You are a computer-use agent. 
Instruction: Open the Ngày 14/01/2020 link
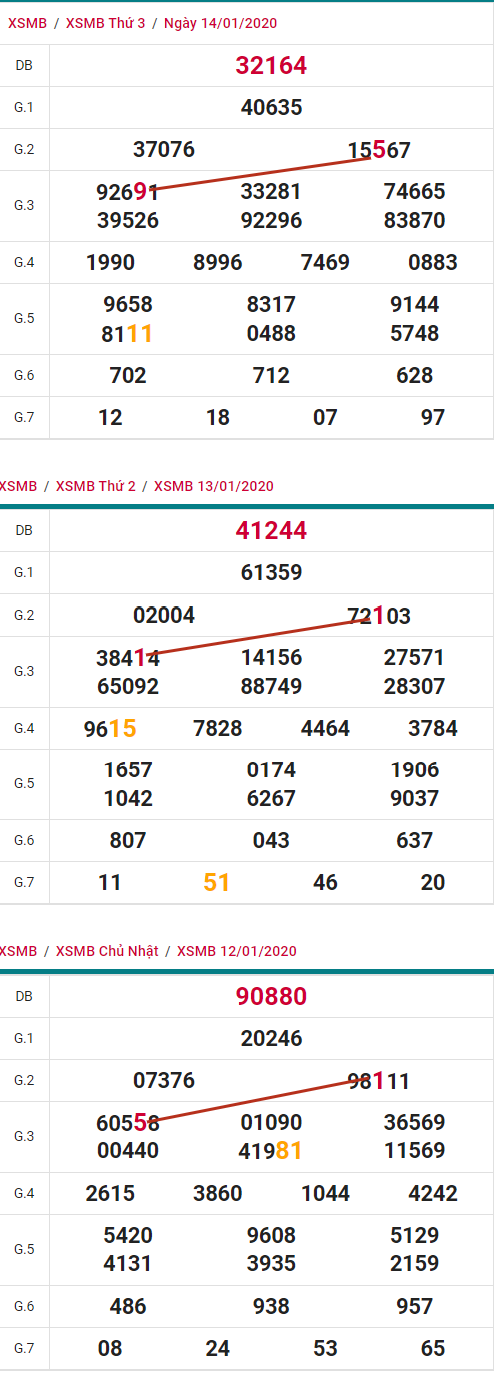tap(220, 23)
